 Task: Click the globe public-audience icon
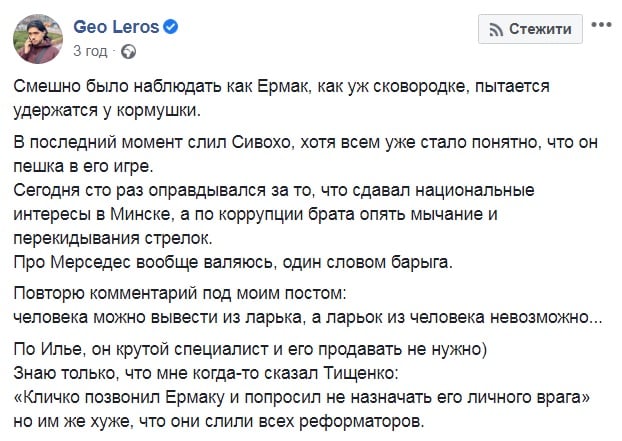coord(128,52)
